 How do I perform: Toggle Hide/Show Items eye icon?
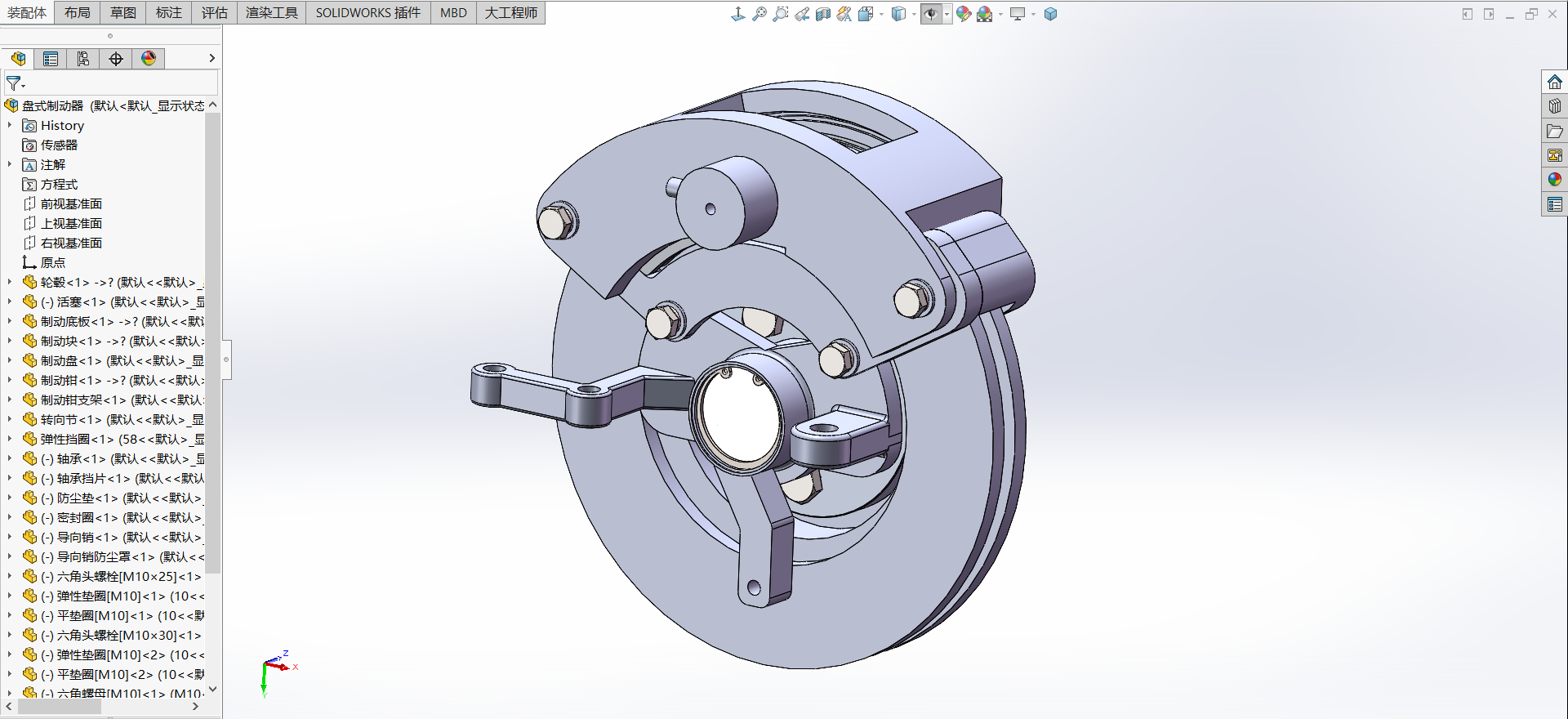pyautogui.click(x=931, y=14)
